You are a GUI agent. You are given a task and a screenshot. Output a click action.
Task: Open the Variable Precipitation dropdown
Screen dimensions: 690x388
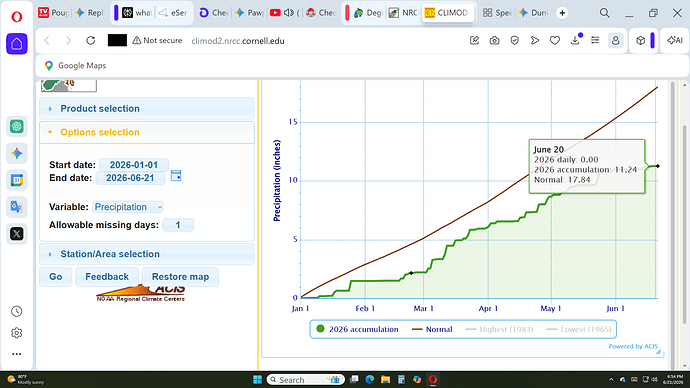128,207
